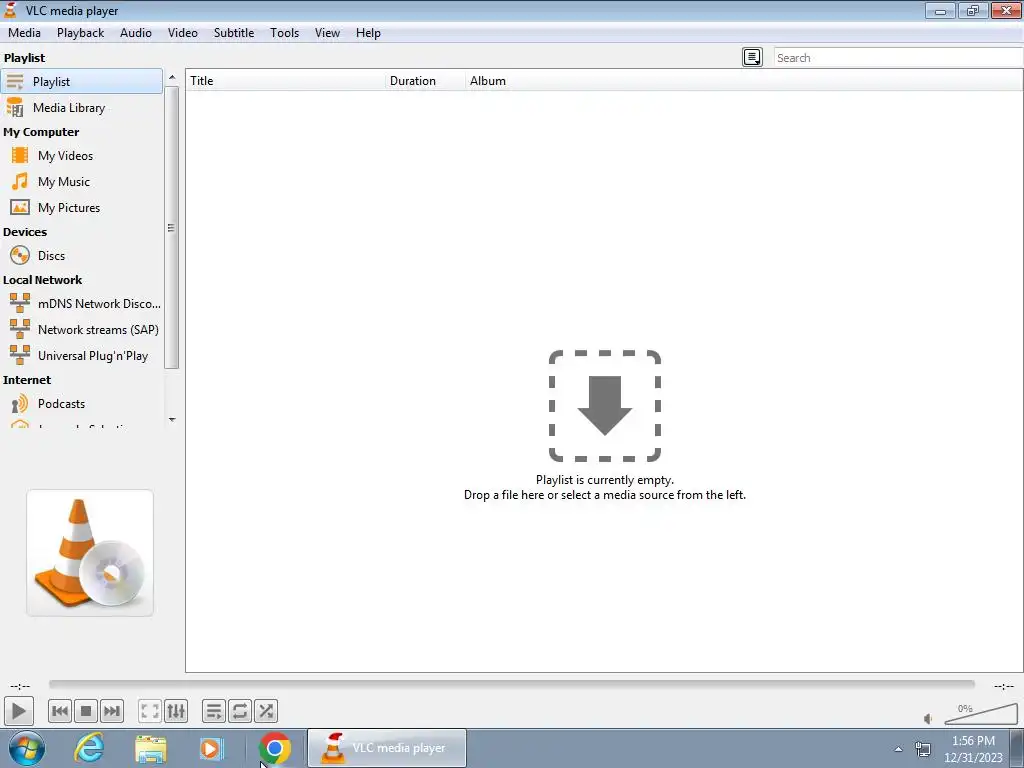Click the remaining time label
Image resolution: width=1024 pixels, height=768 pixels.
point(1004,686)
